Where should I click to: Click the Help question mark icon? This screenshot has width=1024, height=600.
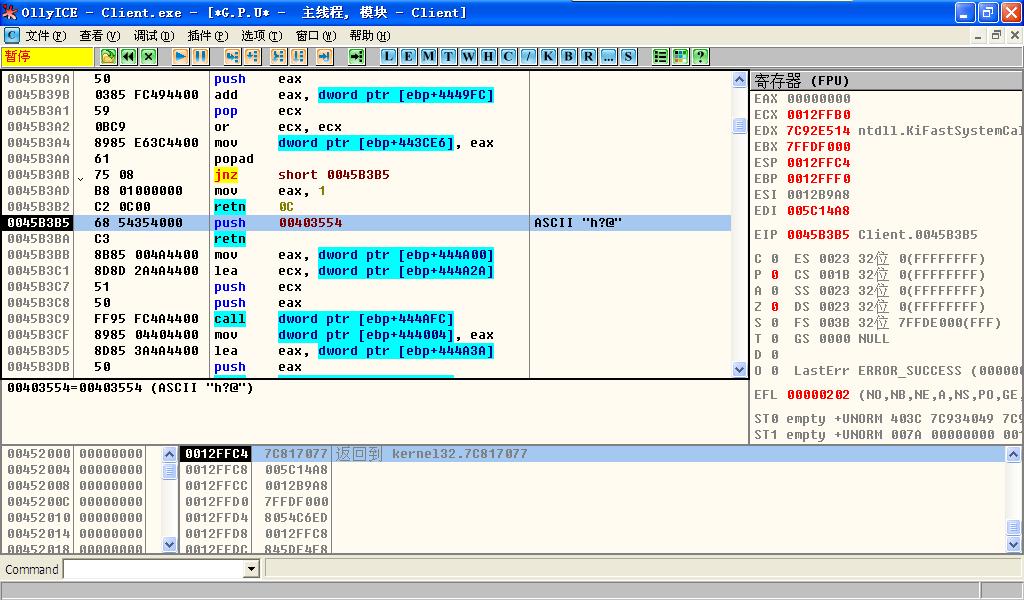coord(701,57)
